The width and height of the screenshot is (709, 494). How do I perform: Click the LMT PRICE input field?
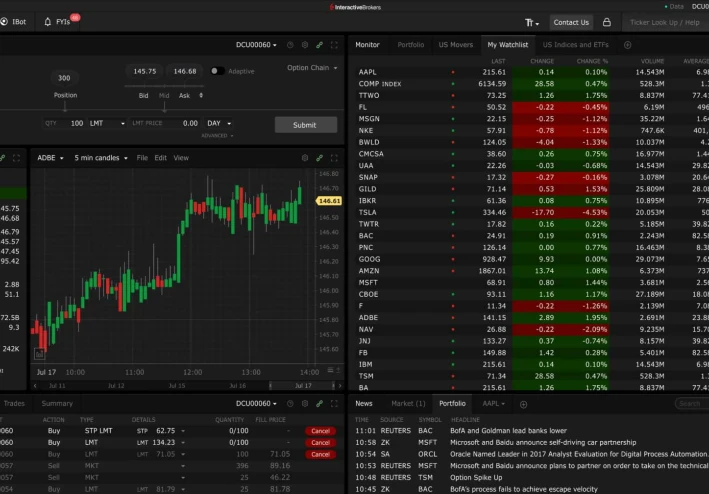pos(165,123)
